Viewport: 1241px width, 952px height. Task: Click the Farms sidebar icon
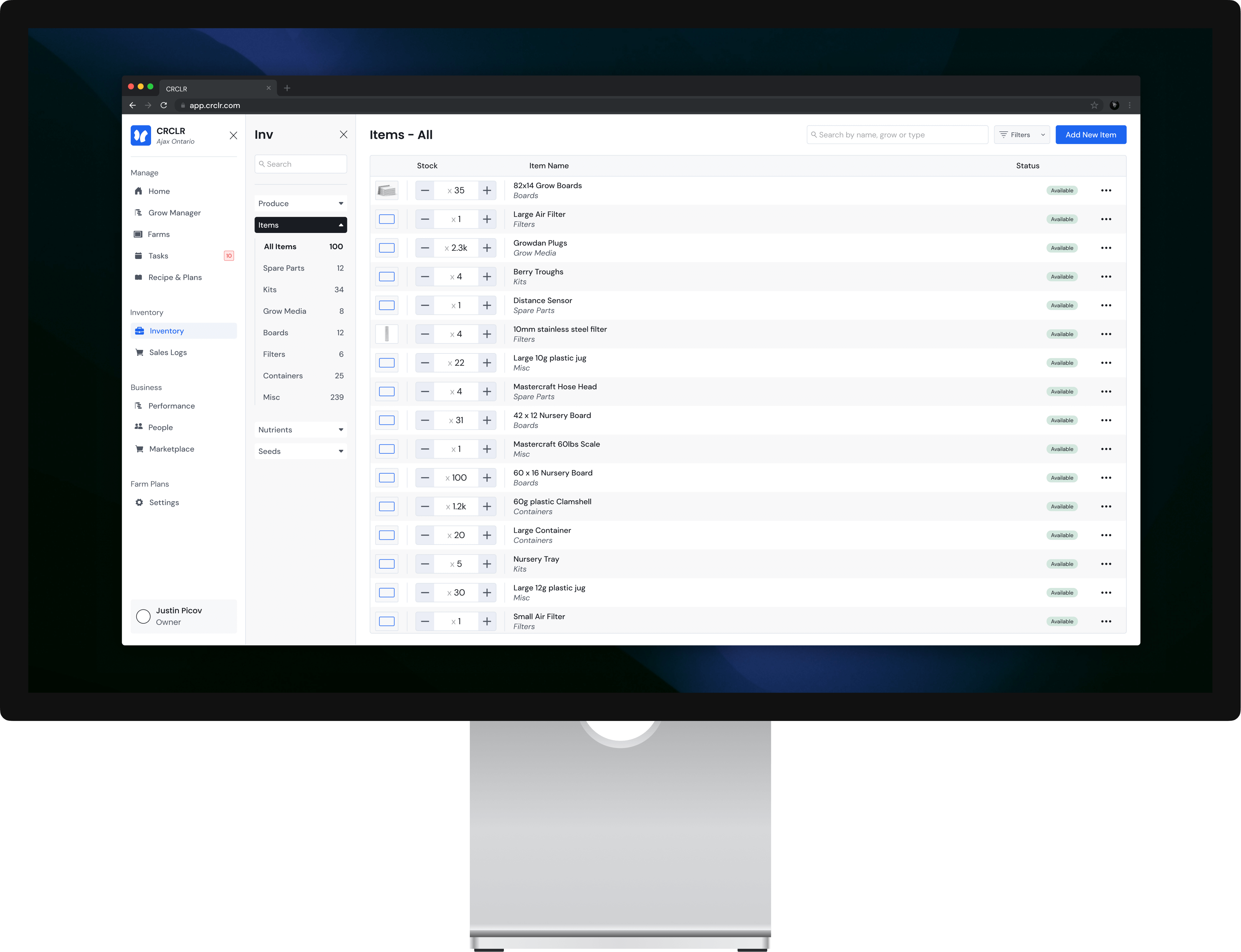point(138,234)
